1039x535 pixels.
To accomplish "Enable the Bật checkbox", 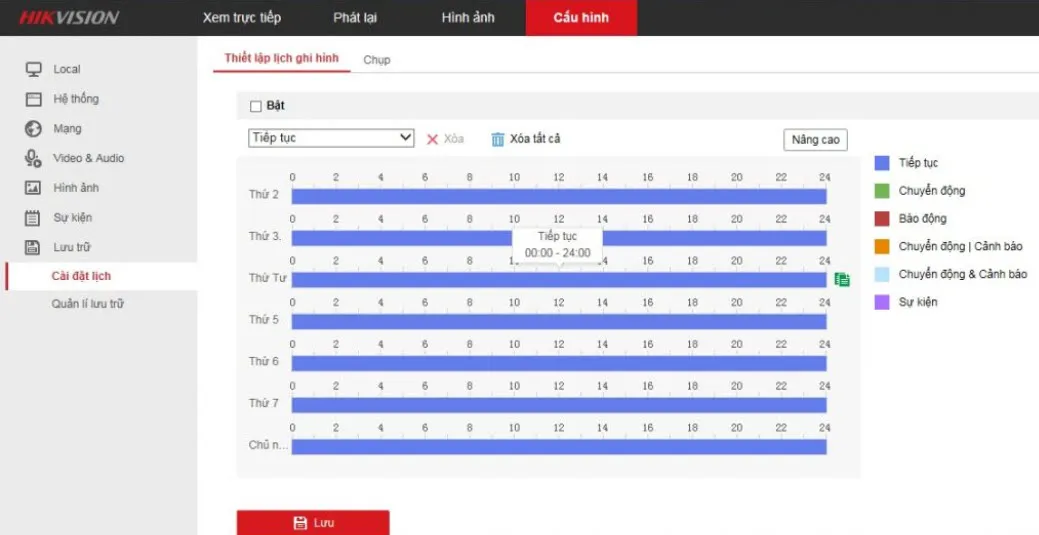I will click(x=256, y=106).
